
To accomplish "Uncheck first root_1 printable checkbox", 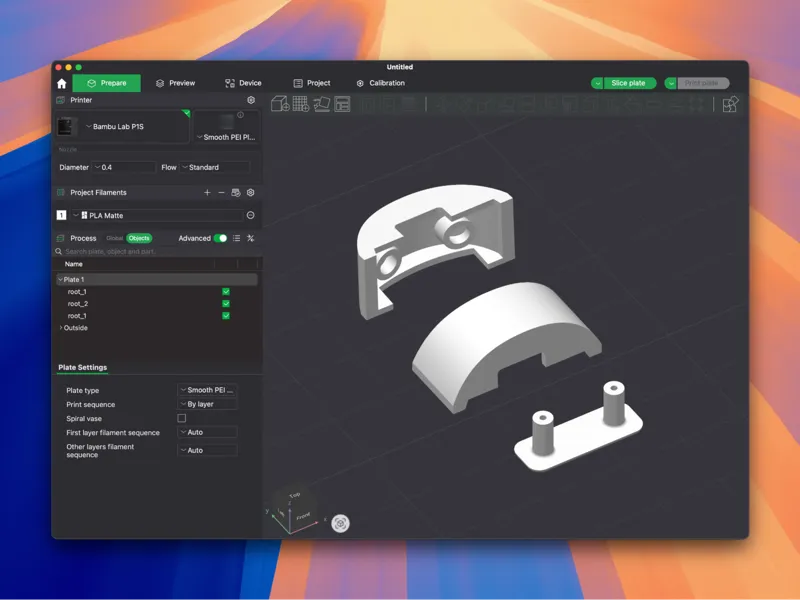I will click(226, 292).
